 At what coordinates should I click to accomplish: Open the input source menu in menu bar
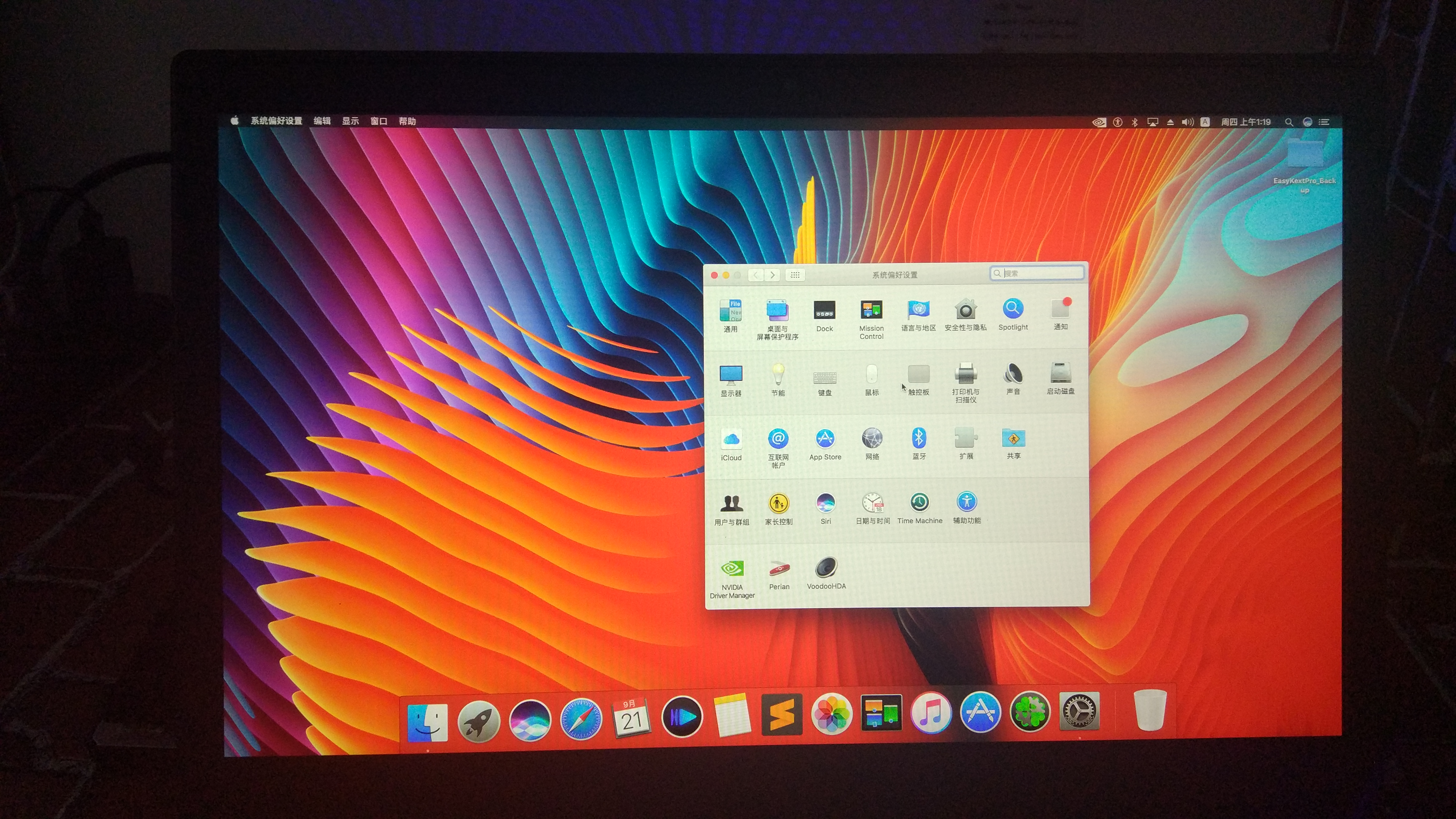1205,122
